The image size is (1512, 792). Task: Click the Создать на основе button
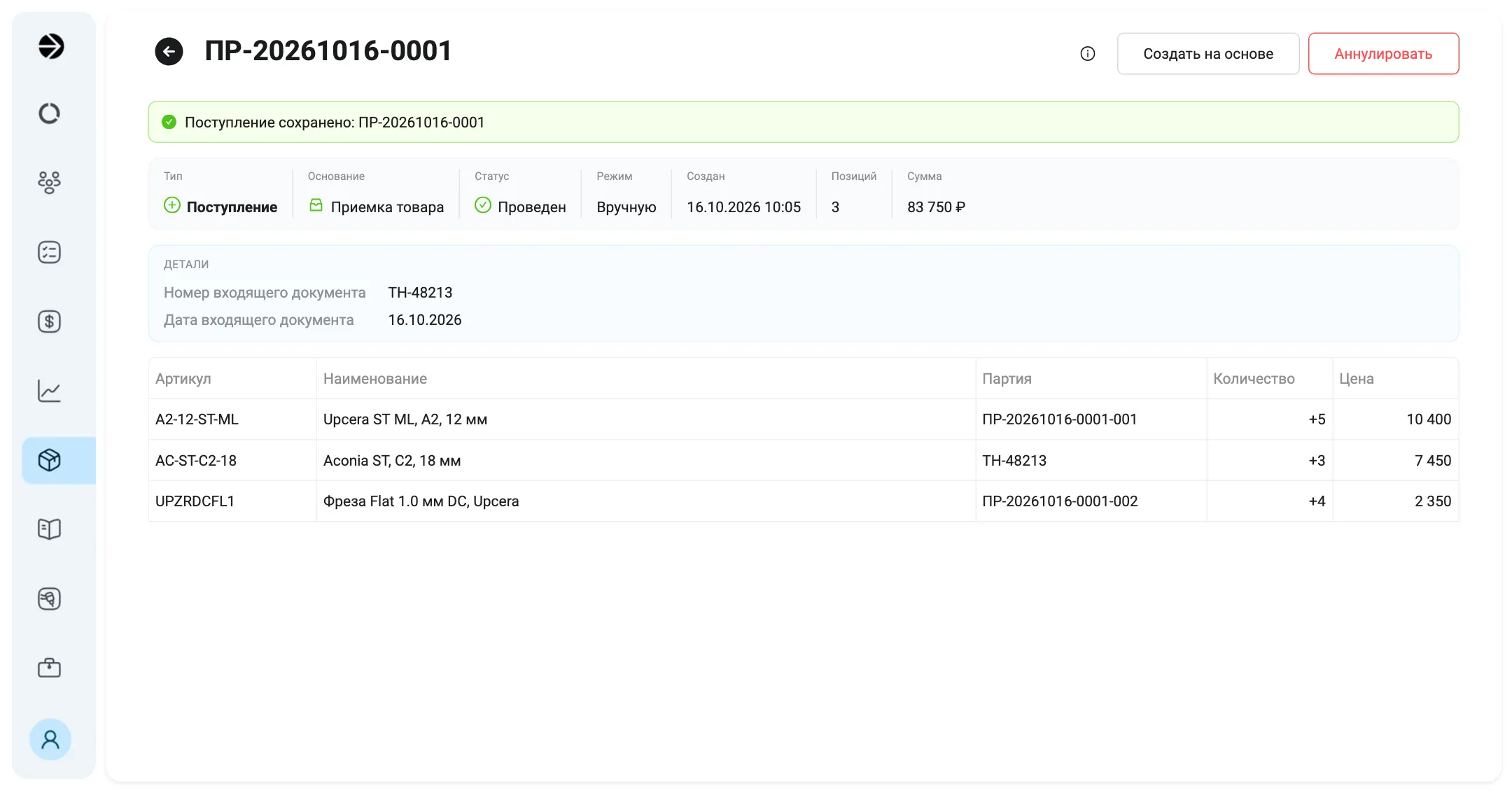pyautogui.click(x=1208, y=54)
